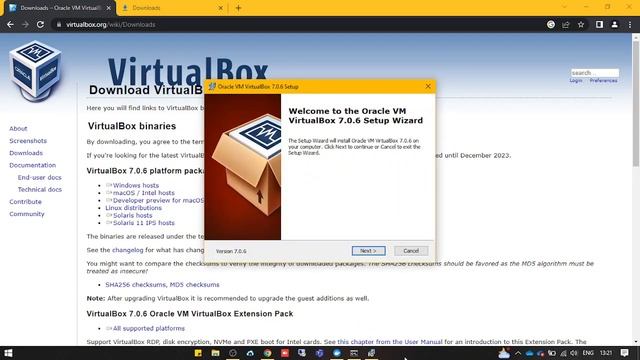Open a new browser tab
The height and width of the screenshot is (360, 640).
pos(238,8)
